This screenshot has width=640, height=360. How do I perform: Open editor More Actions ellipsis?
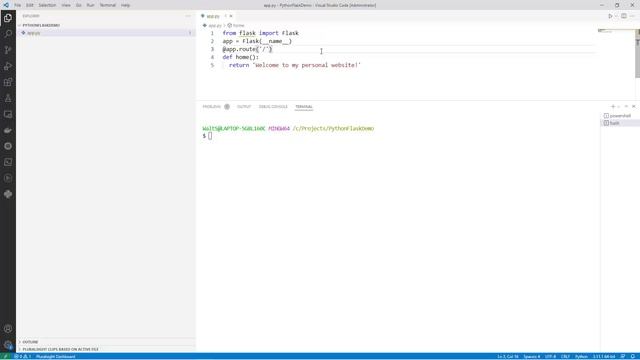pos(632,16)
